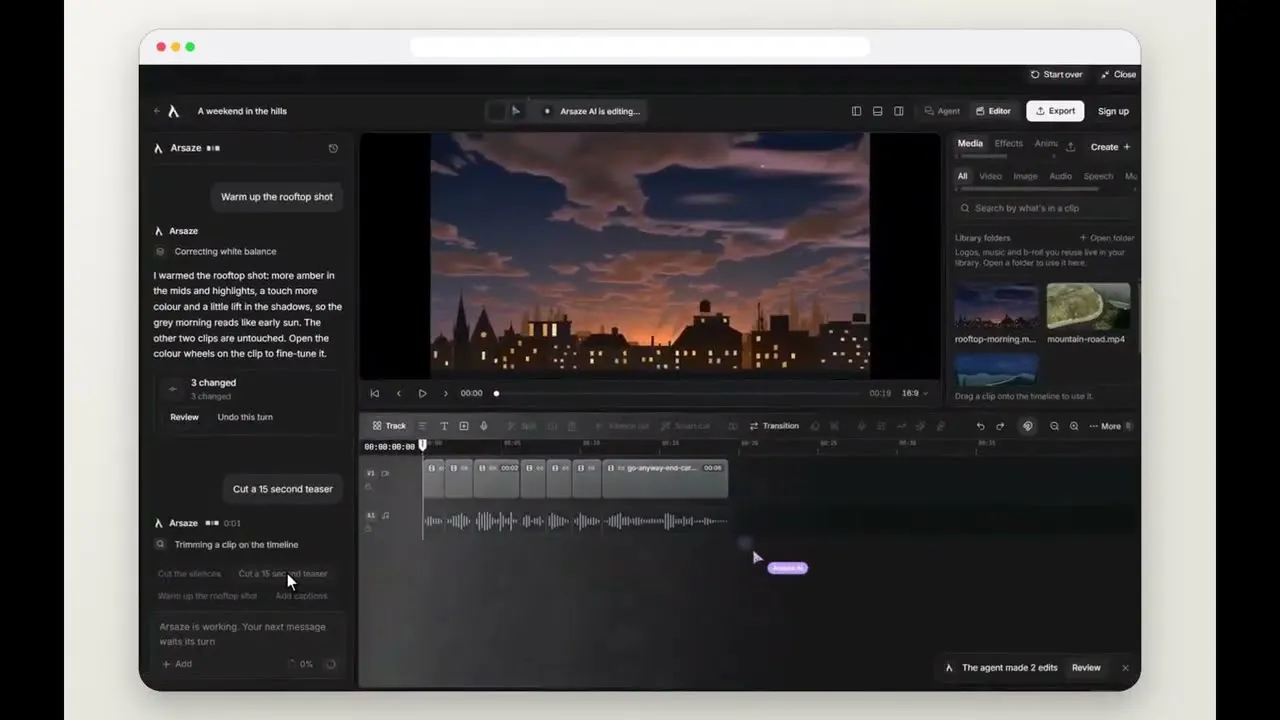Open the More menu in timeline toolbar

click(x=1105, y=426)
